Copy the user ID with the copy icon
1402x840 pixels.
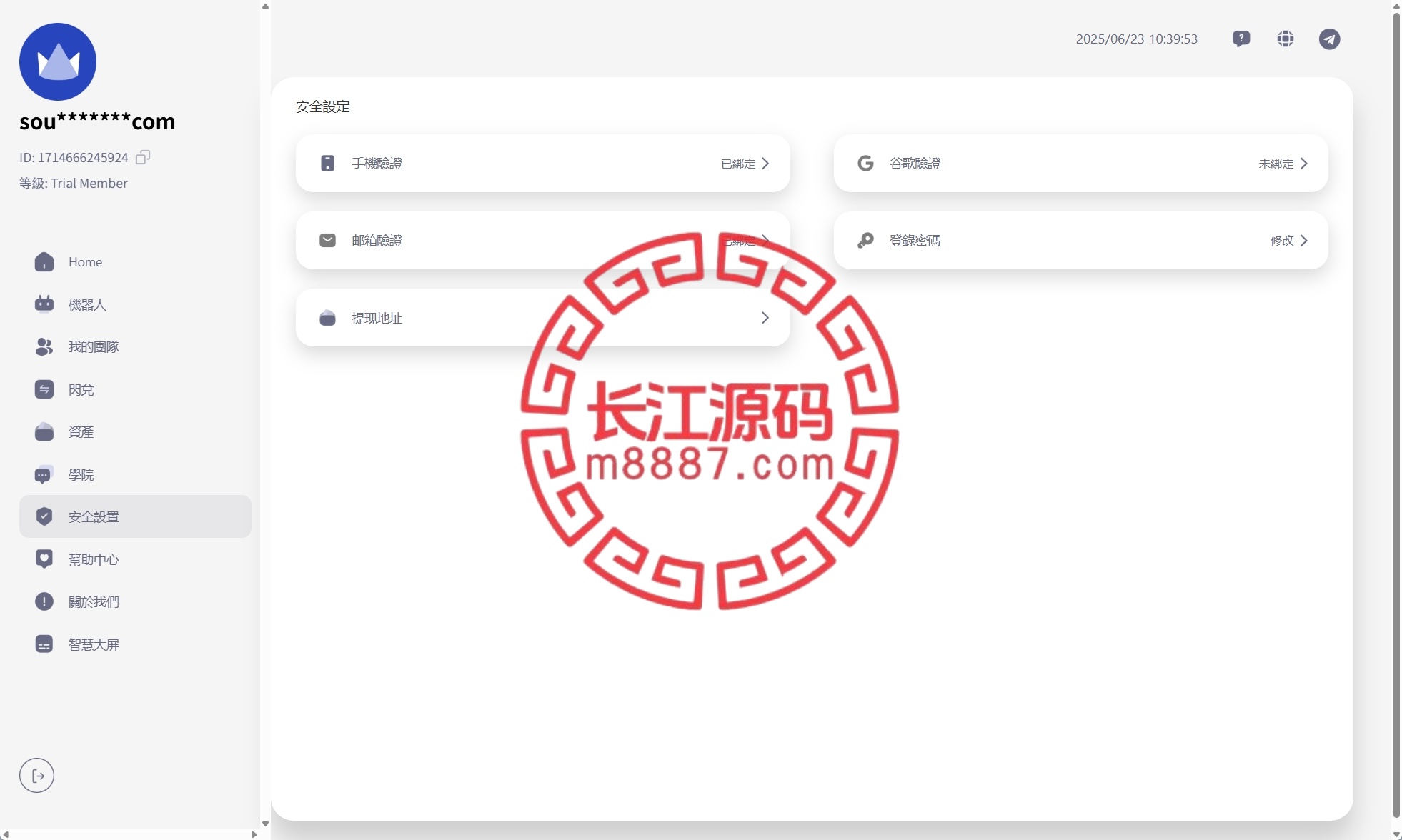tap(143, 157)
